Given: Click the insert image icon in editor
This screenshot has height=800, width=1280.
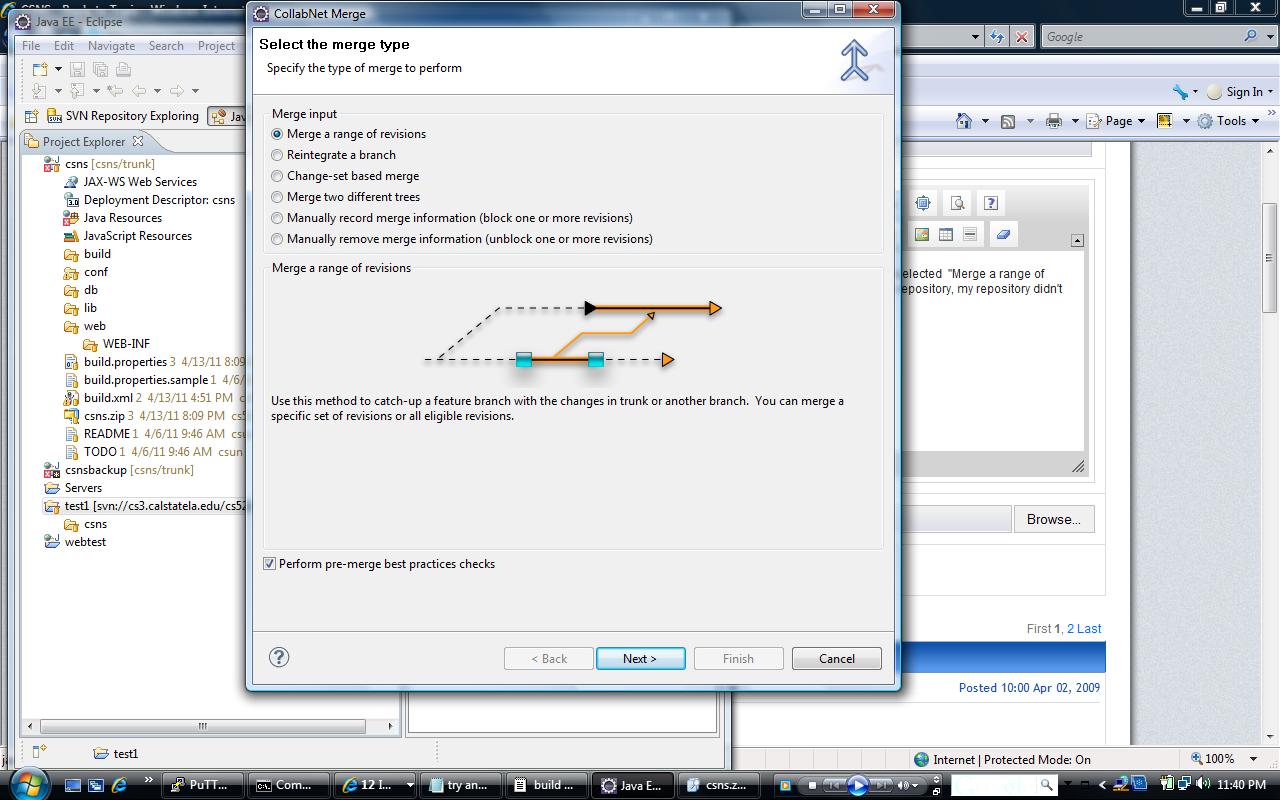Looking at the screenshot, I should pyautogui.click(x=922, y=234).
